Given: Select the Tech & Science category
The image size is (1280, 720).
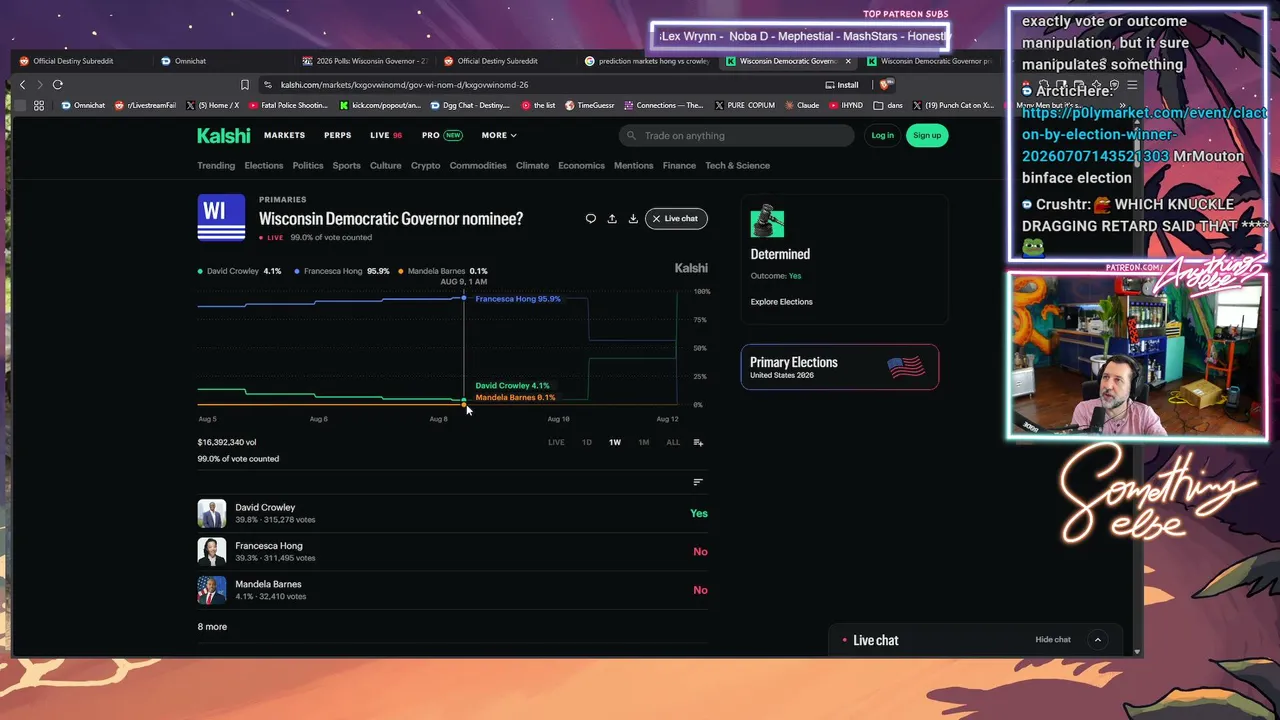Looking at the screenshot, I should point(737,165).
